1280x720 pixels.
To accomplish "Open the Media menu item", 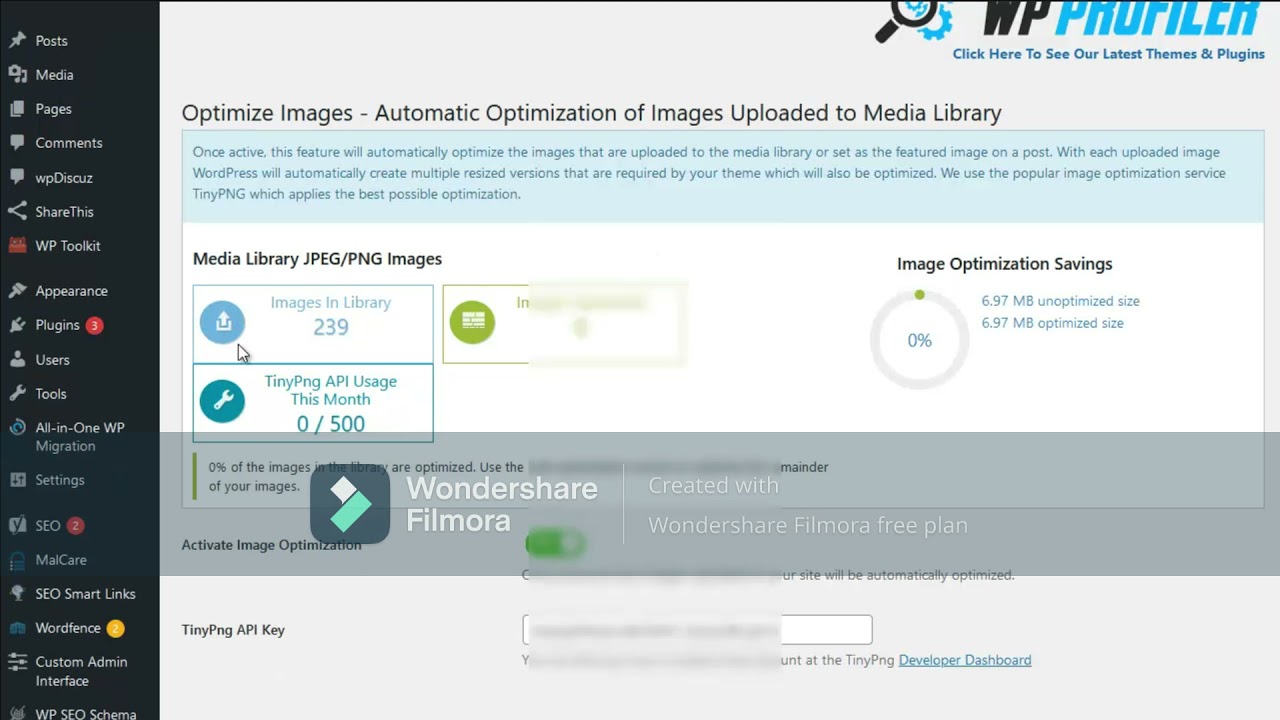I will click(x=54, y=75).
